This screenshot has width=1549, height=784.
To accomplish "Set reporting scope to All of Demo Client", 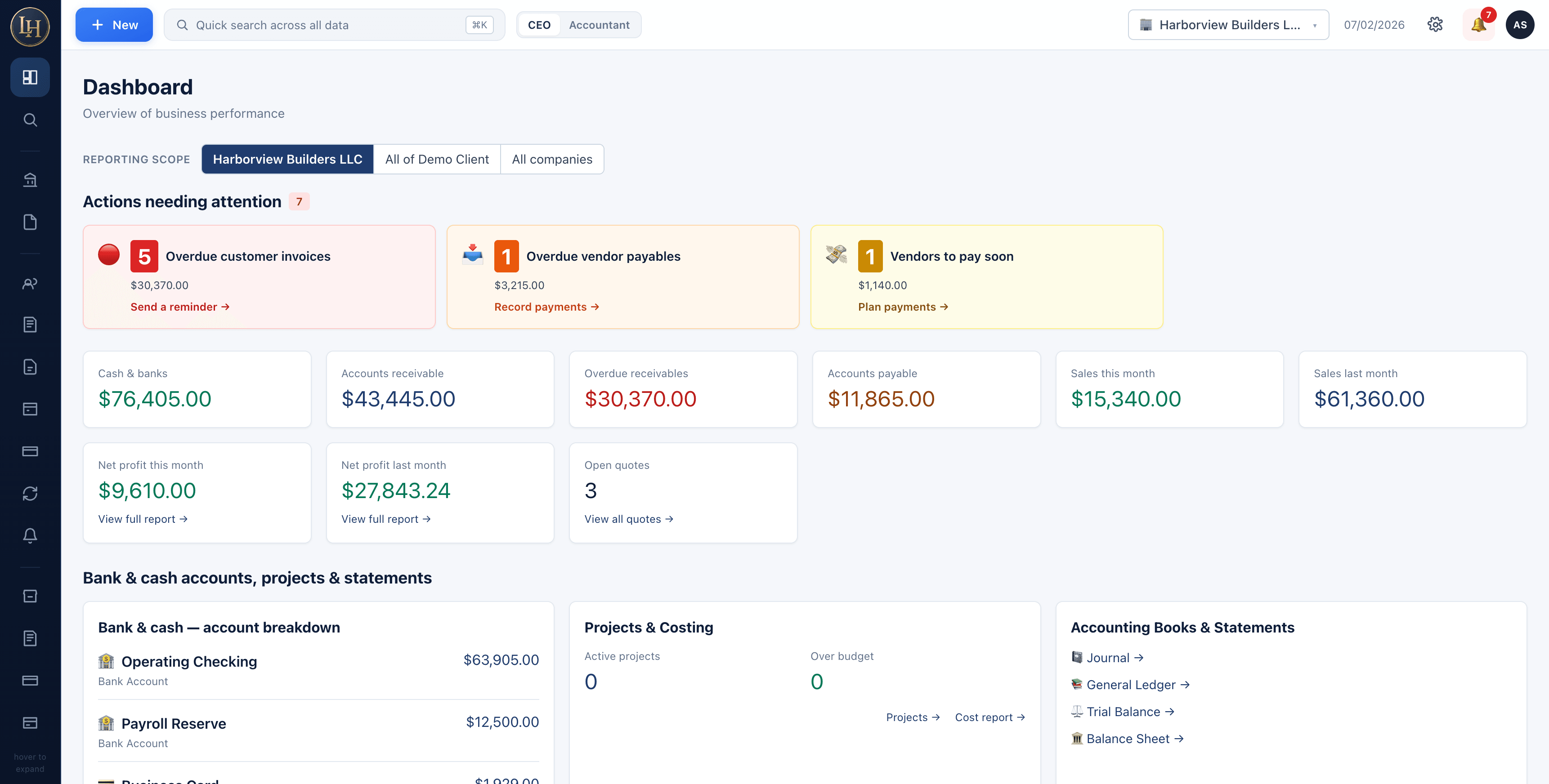I will point(437,159).
